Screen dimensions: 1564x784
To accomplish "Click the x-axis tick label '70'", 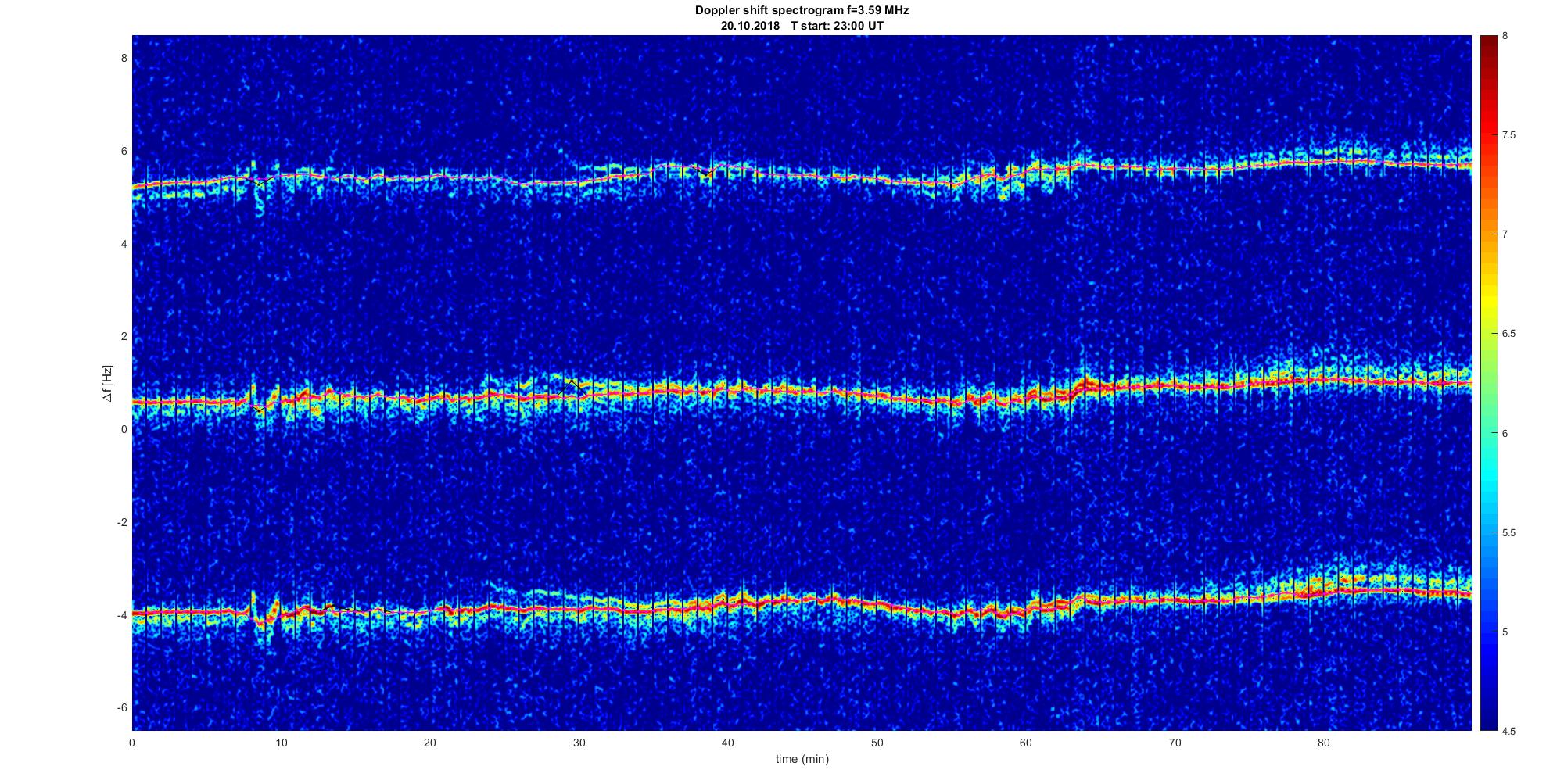I will click(1175, 743).
